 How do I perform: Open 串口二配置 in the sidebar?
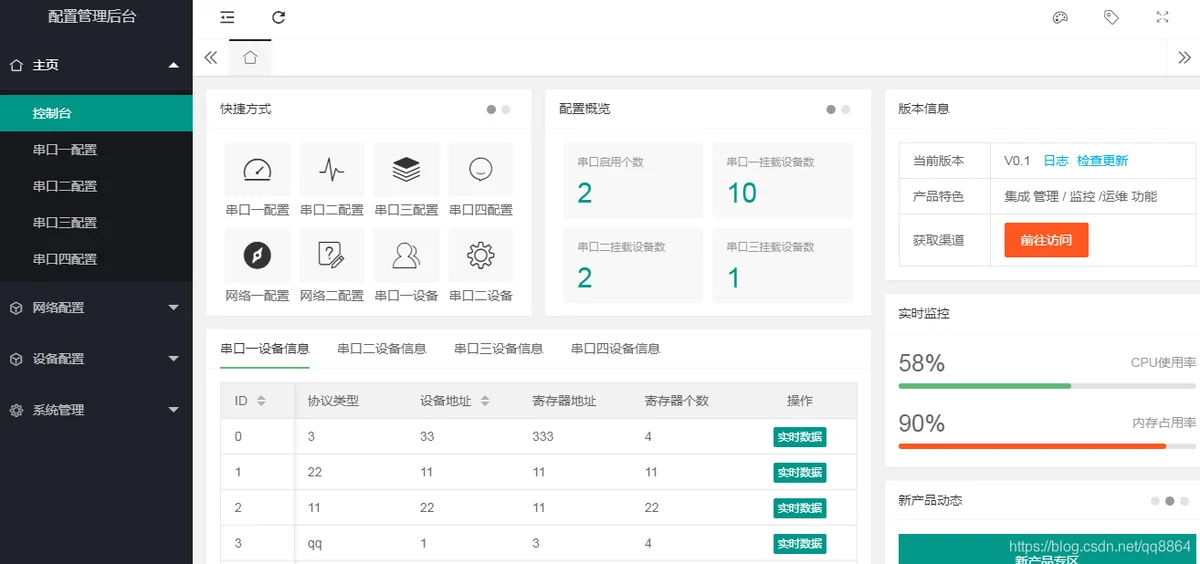pyautogui.click(x=96, y=186)
